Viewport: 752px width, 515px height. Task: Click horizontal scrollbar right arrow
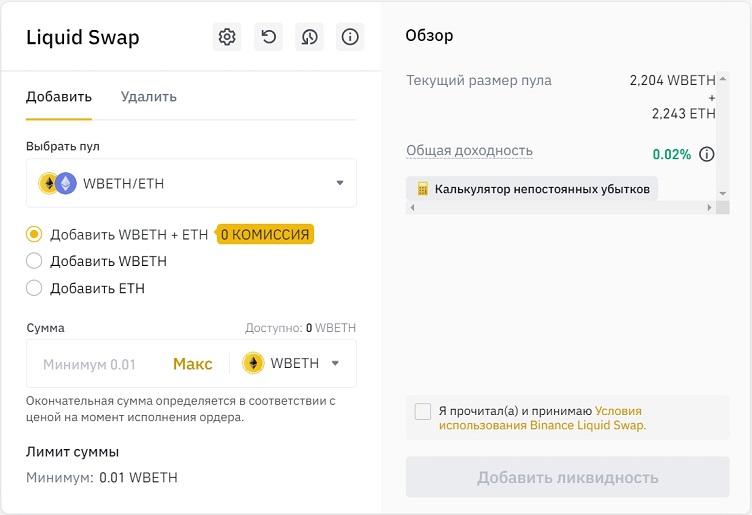709,208
